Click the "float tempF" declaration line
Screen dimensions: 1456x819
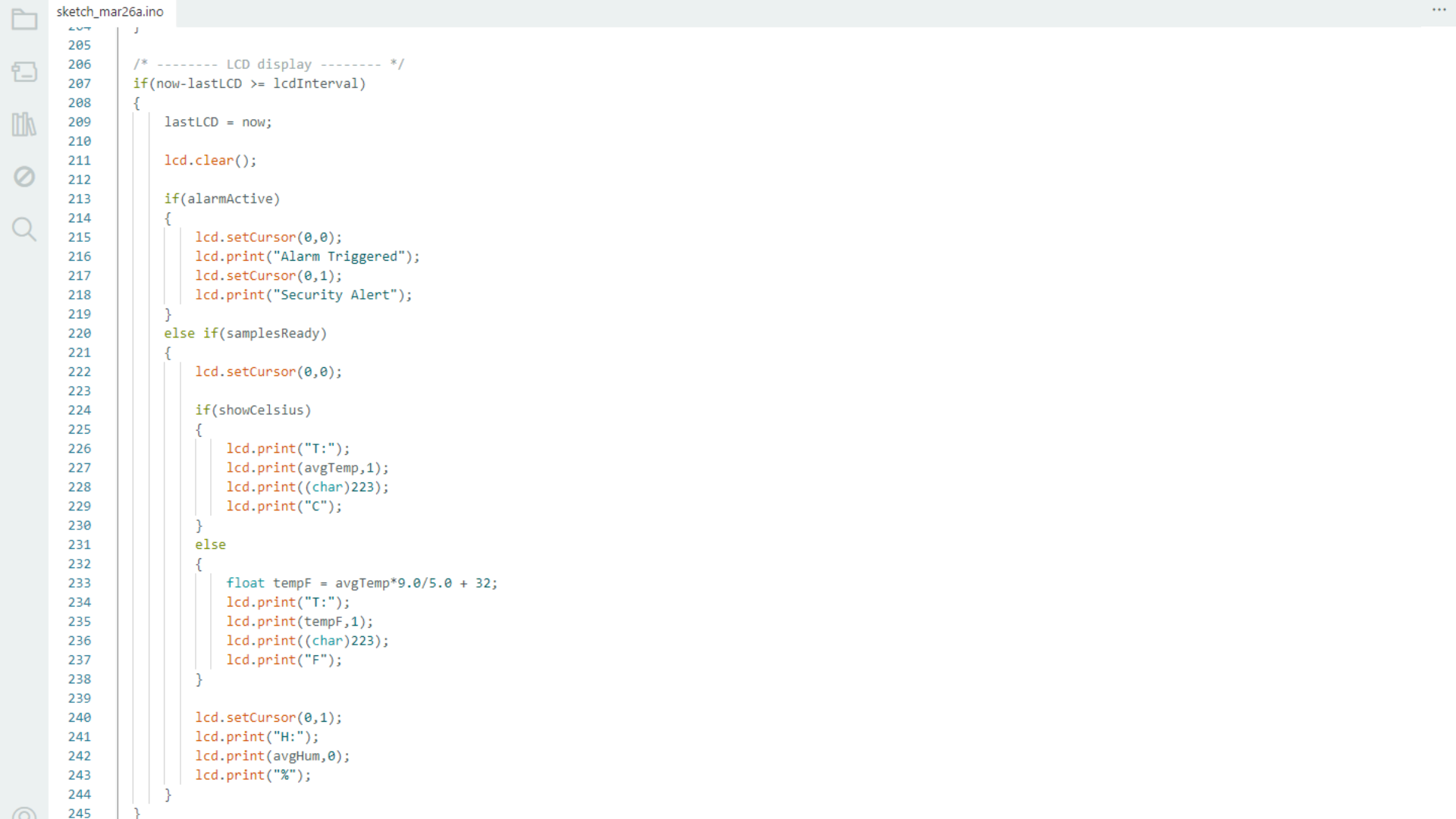(362, 583)
